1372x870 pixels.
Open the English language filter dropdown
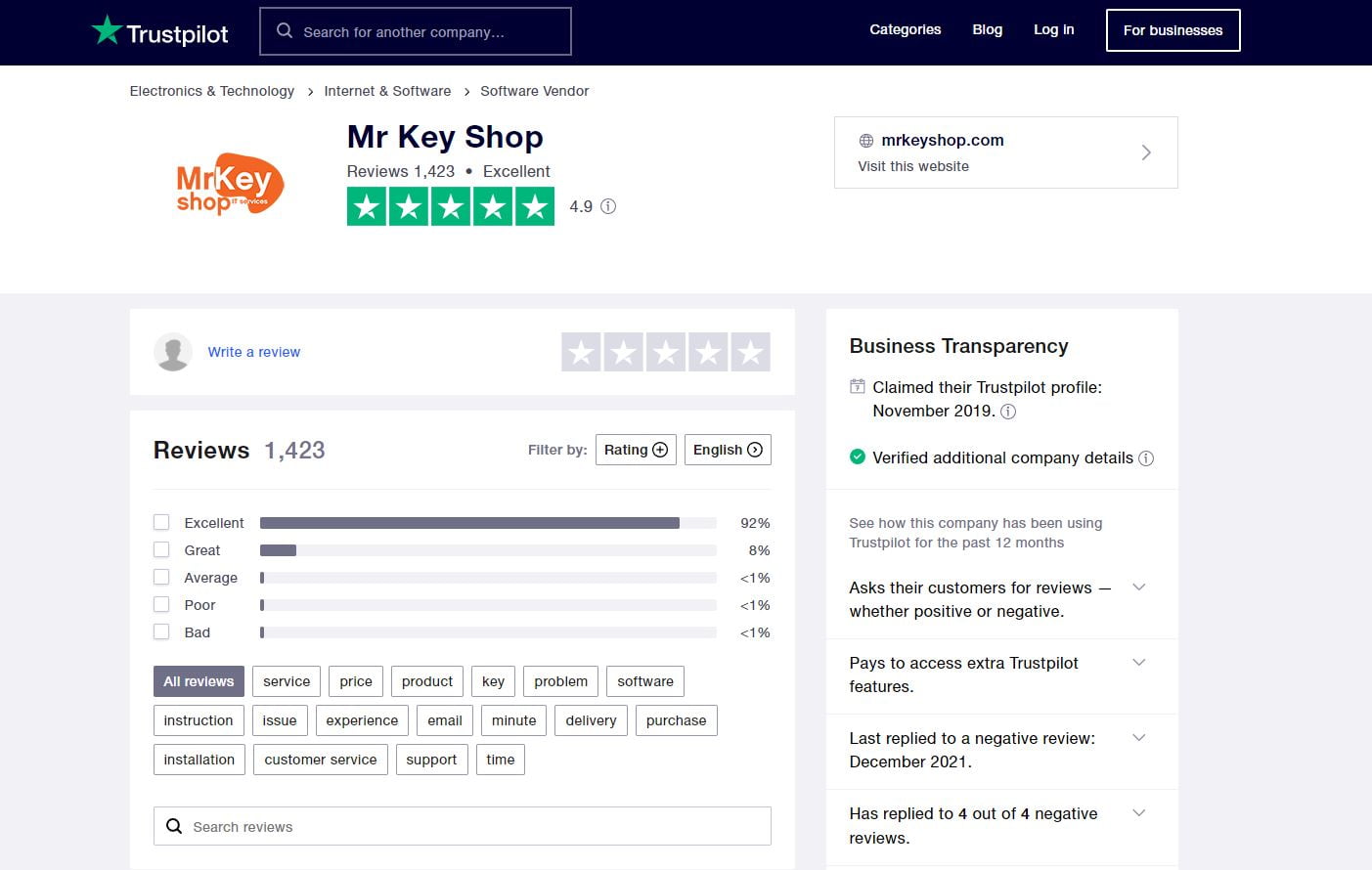click(x=728, y=450)
